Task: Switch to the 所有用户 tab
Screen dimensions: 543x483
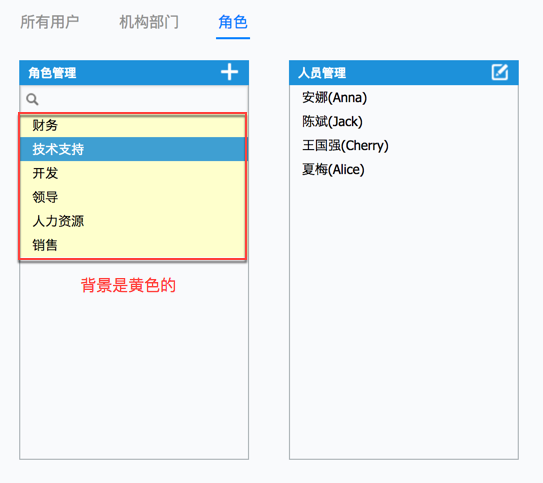Action: tap(50, 22)
